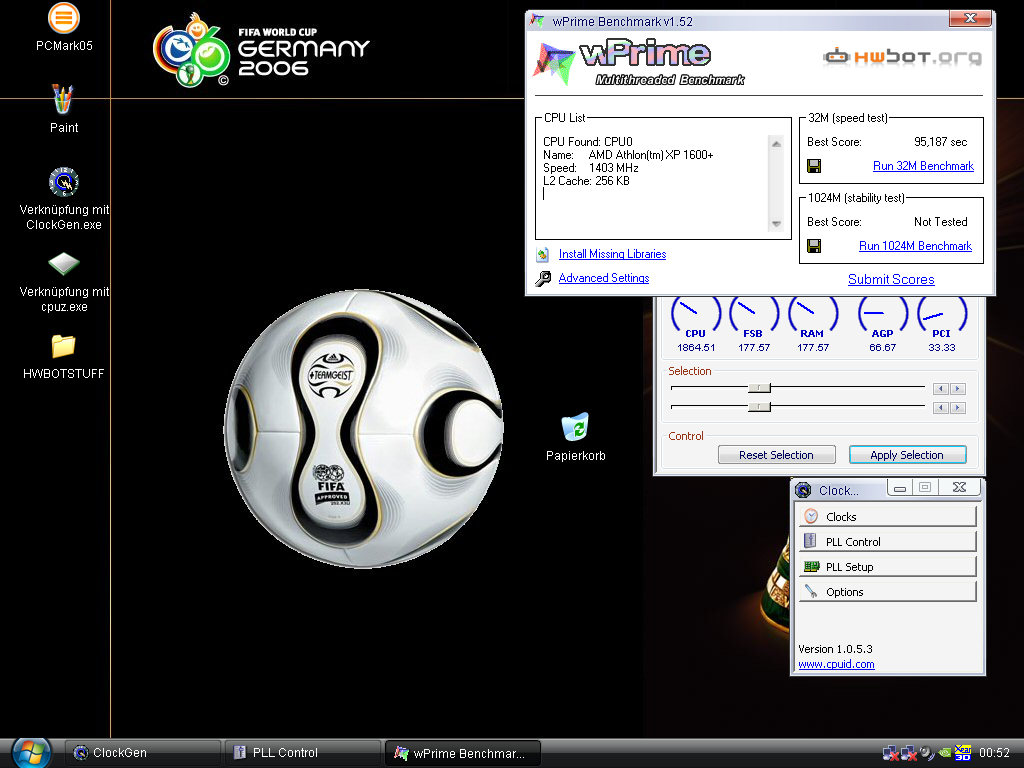Step first slider left with arrow
The height and width of the screenshot is (768, 1024).
pyautogui.click(x=940, y=389)
